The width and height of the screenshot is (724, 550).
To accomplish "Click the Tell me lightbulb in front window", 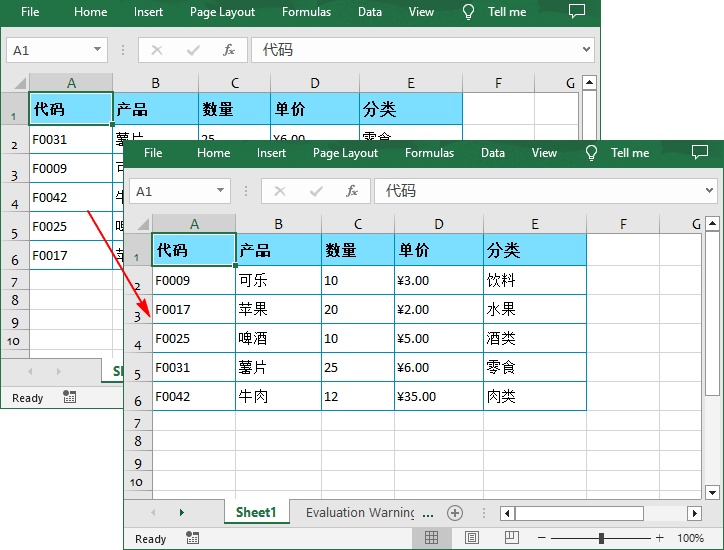I will coord(591,153).
